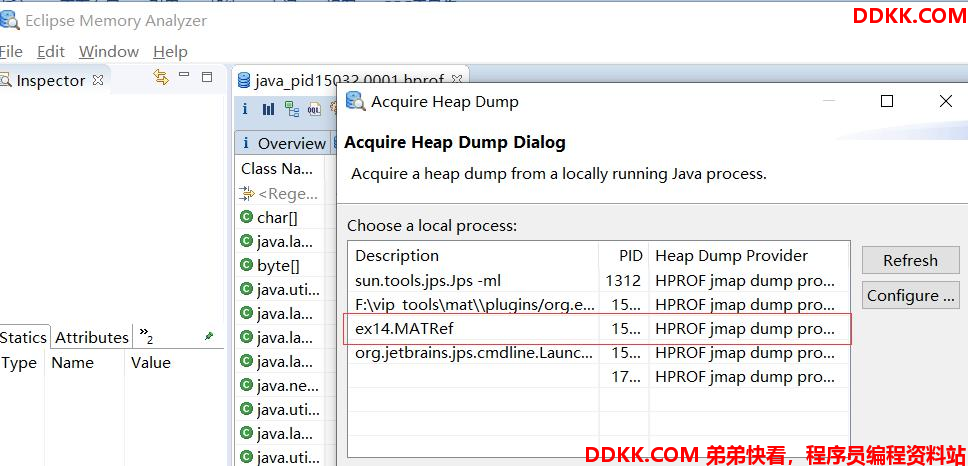The height and width of the screenshot is (466, 968).
Task: Select the byte[] class row text
Action: click(x=278, y=266)
